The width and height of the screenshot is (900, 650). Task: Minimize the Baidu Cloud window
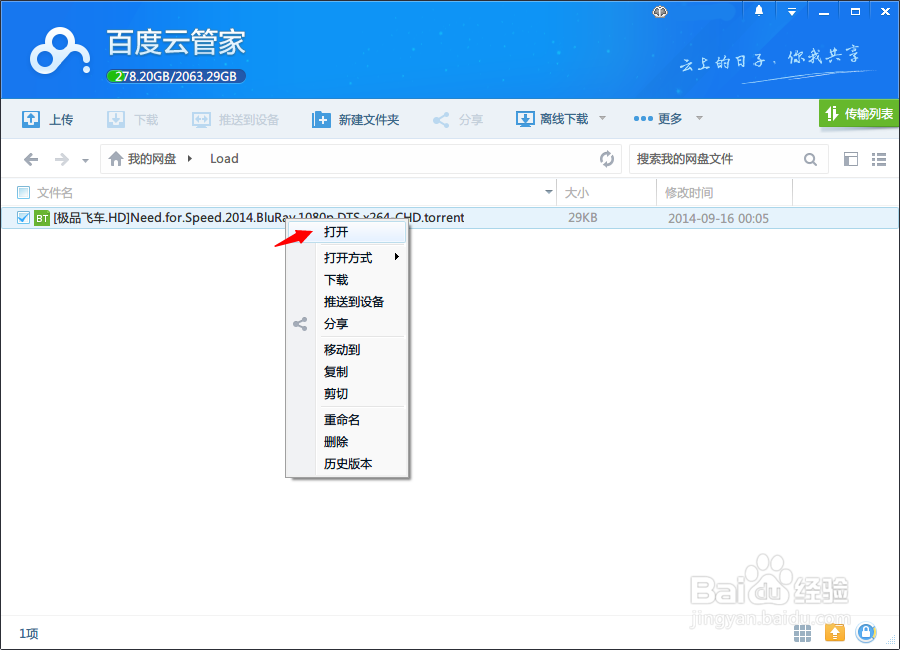click(824, 11)
